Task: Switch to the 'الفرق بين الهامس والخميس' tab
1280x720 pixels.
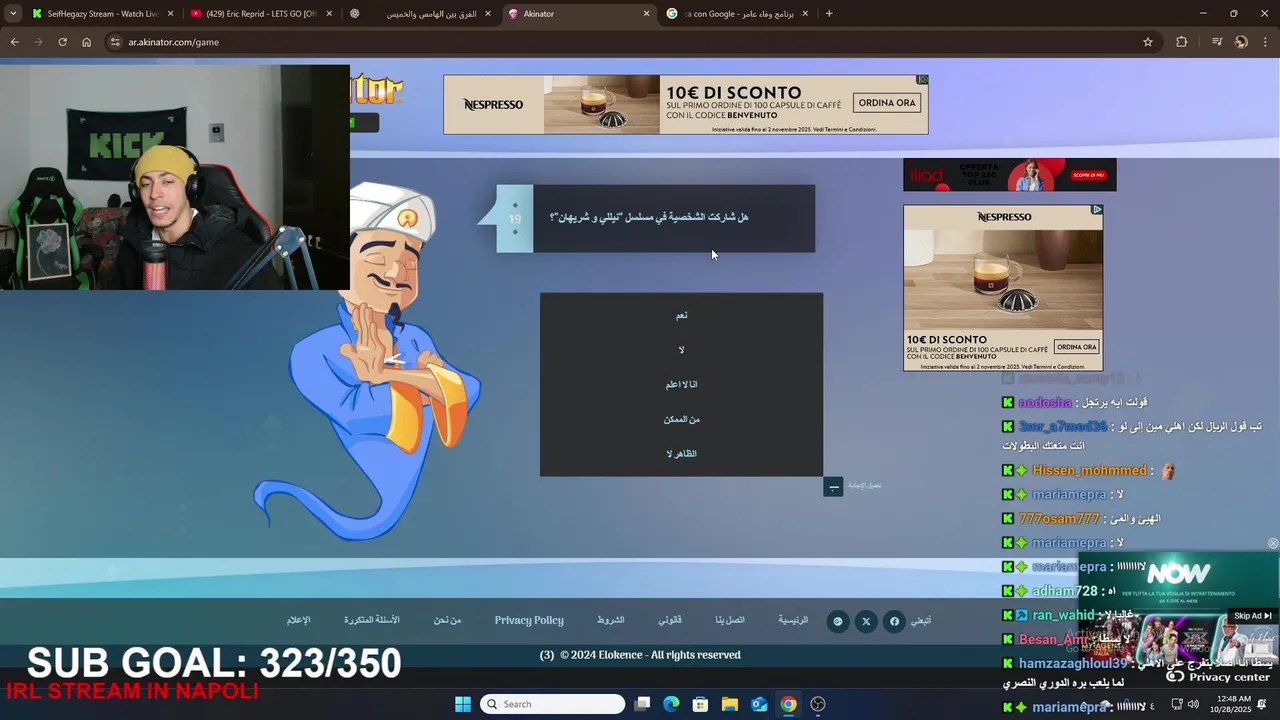Action: (x=422, y=14)
